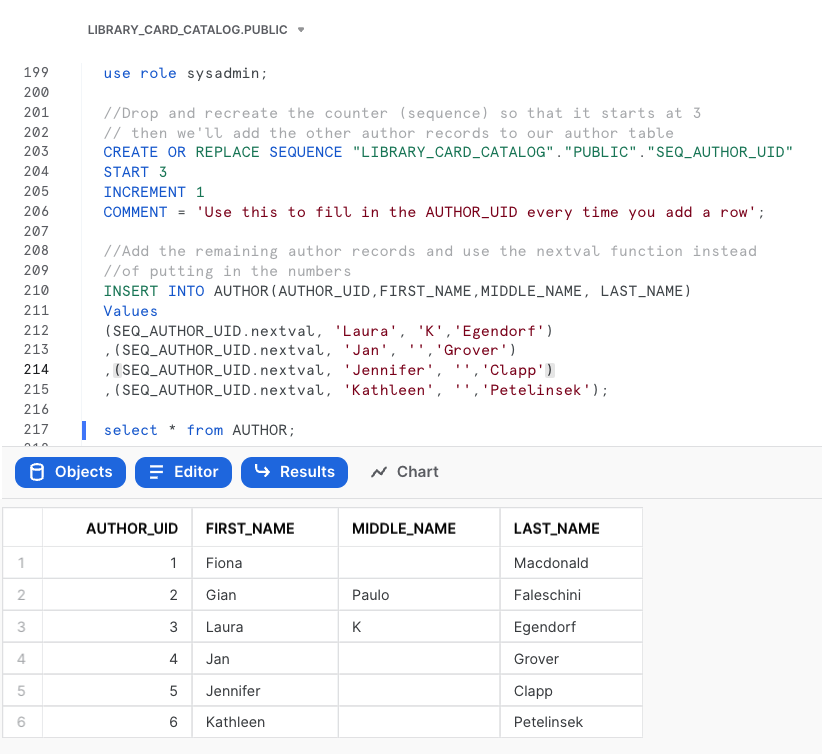
Task: Click the 'Clapp' values line in editor
Action: click(328, 370)
